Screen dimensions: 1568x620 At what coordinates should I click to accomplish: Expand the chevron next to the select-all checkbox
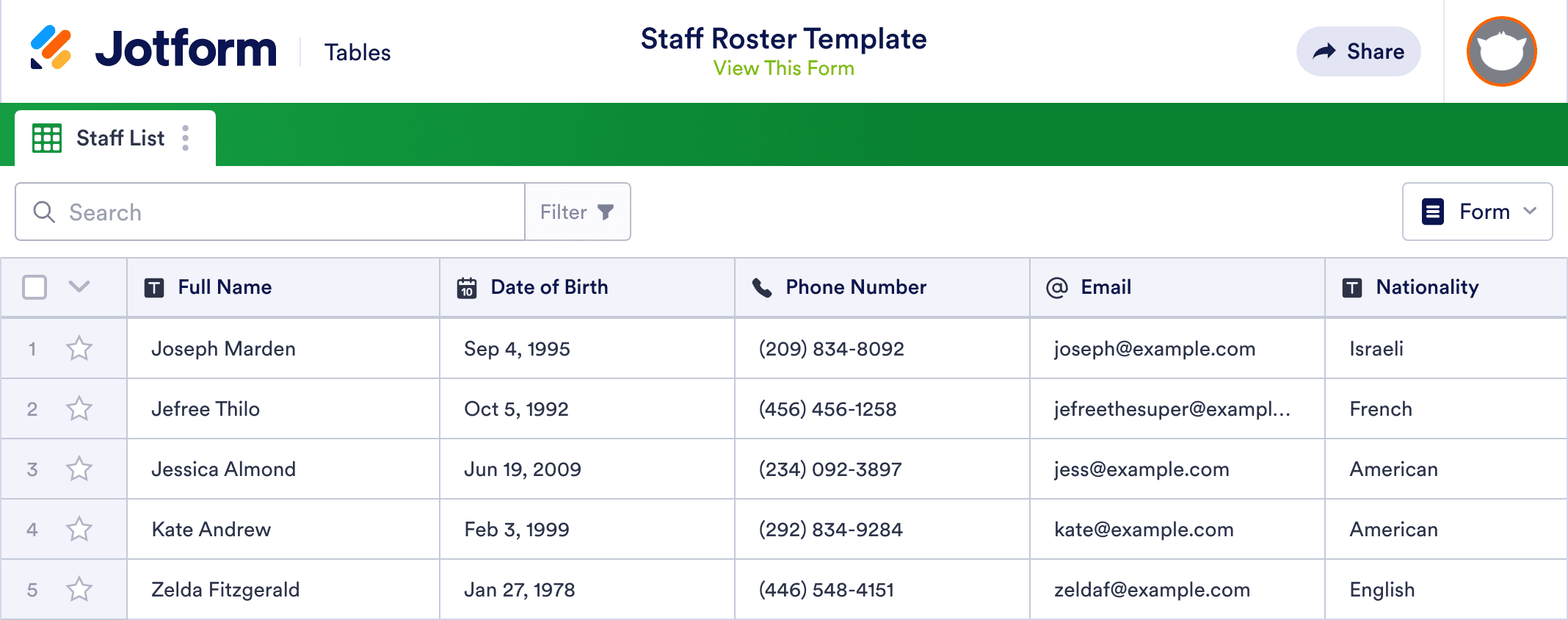pyautogui.click(x=79, y=287)
